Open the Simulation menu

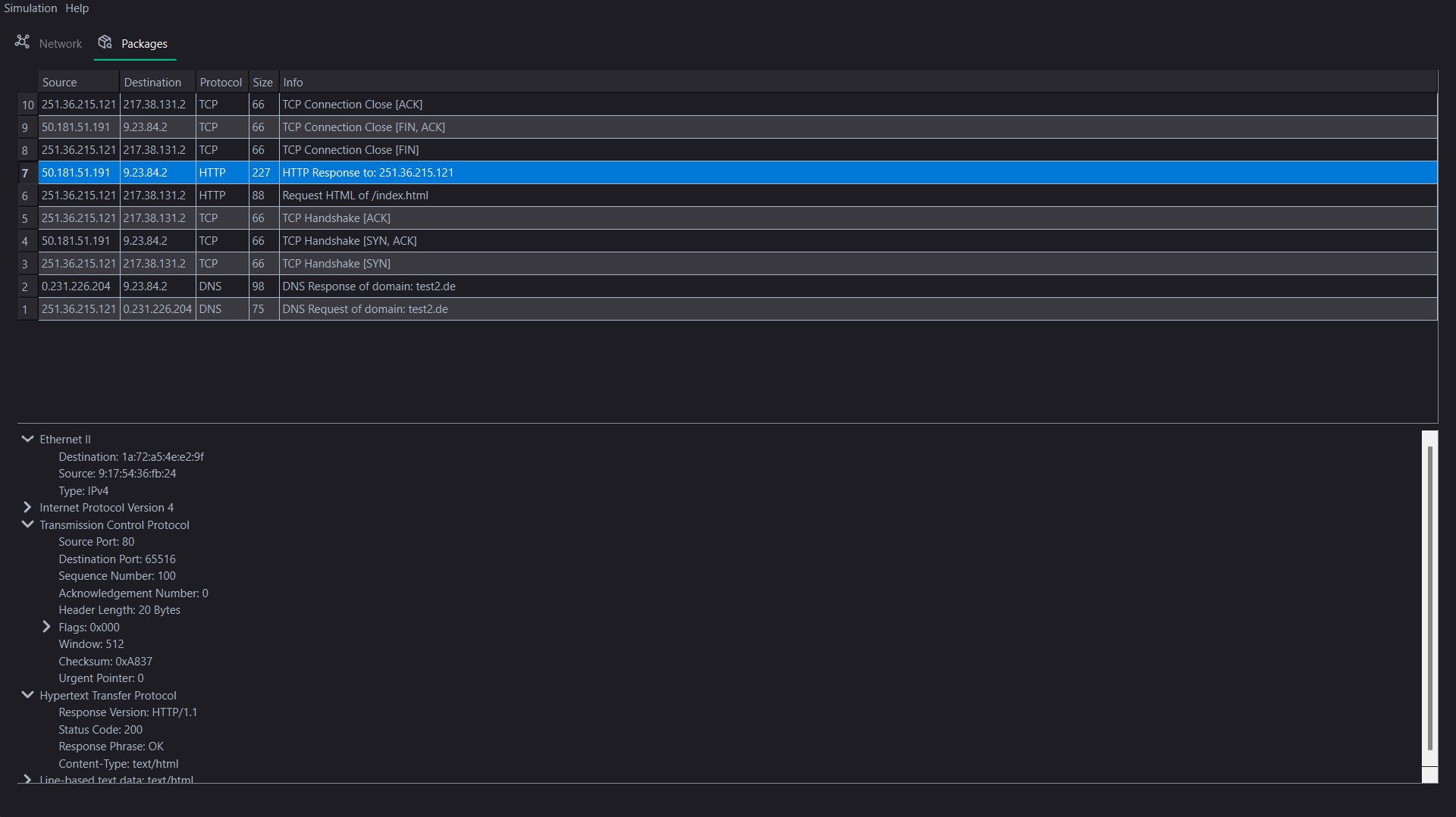[x=30, y=8]
